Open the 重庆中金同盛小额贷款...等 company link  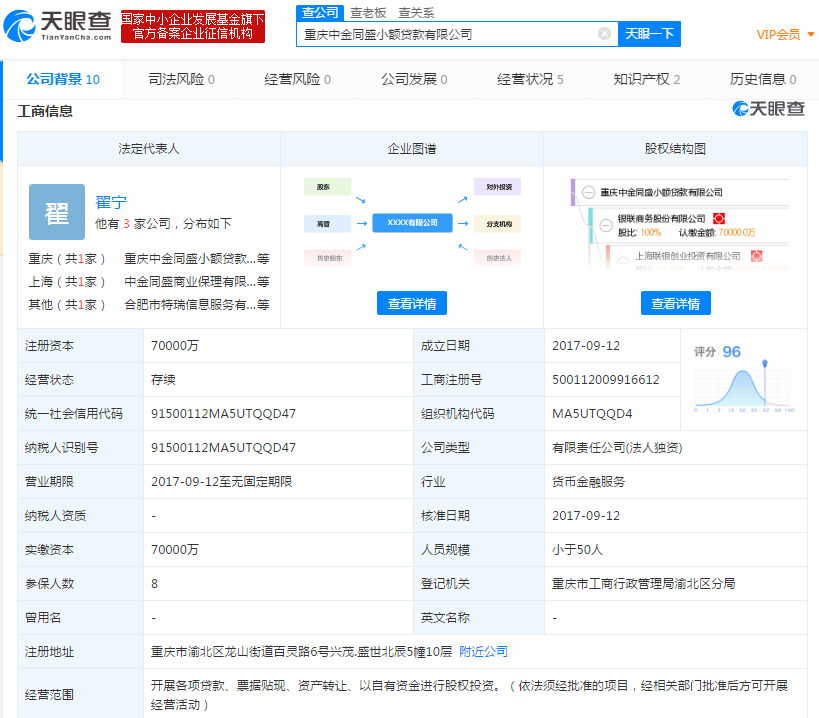pos(197,258)
